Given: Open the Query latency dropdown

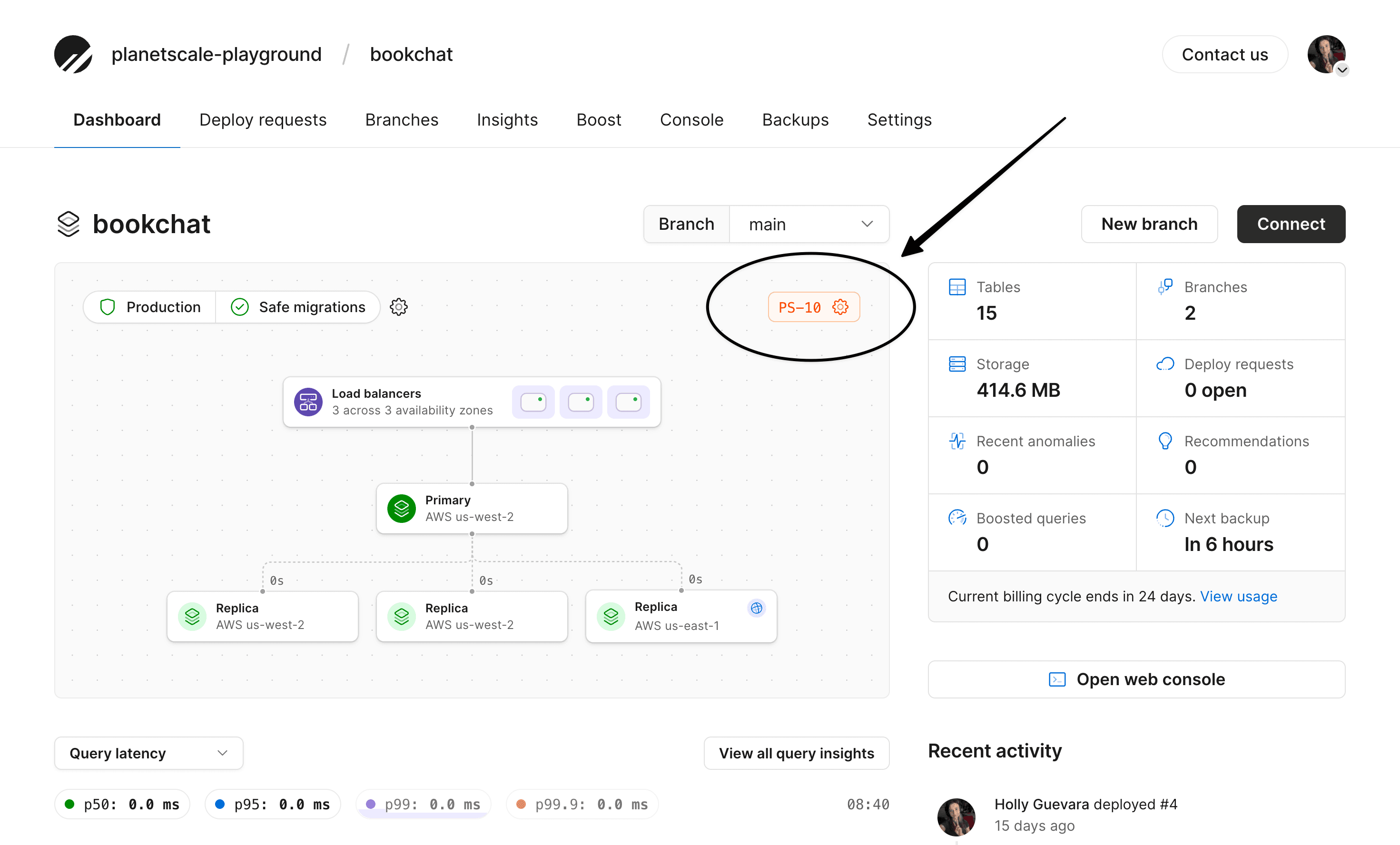Looking at the screenshot, I should point(149,753).
